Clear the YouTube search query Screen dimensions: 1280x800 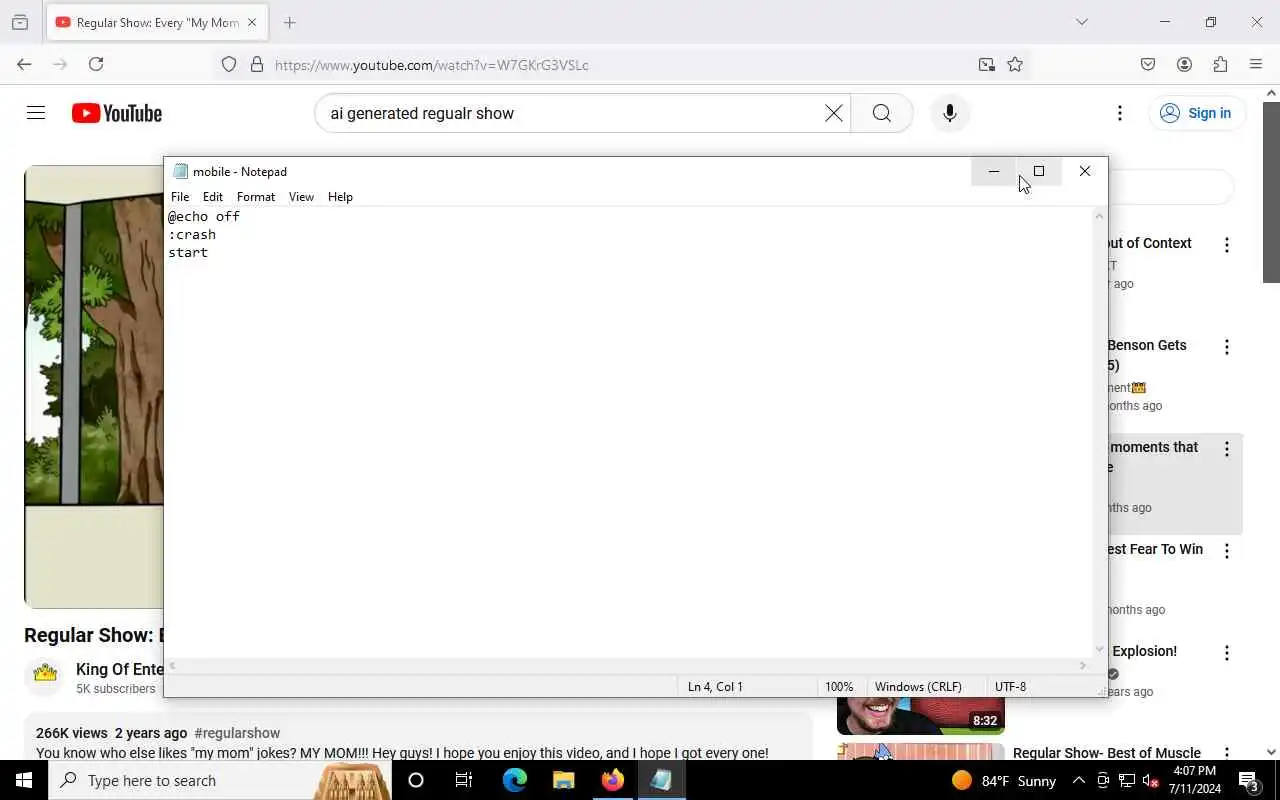[834, 113]
